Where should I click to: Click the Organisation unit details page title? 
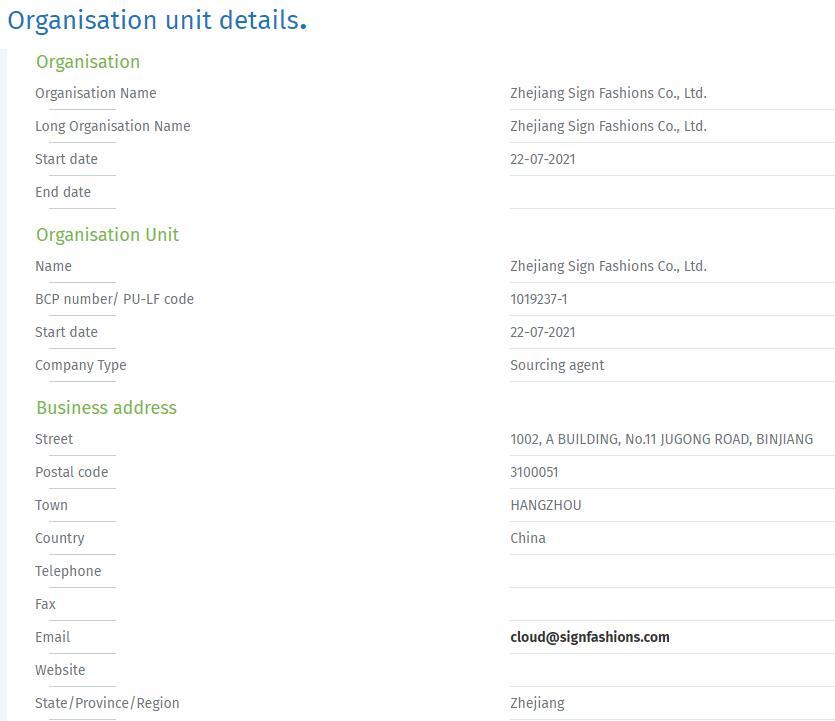pos(157,21)
